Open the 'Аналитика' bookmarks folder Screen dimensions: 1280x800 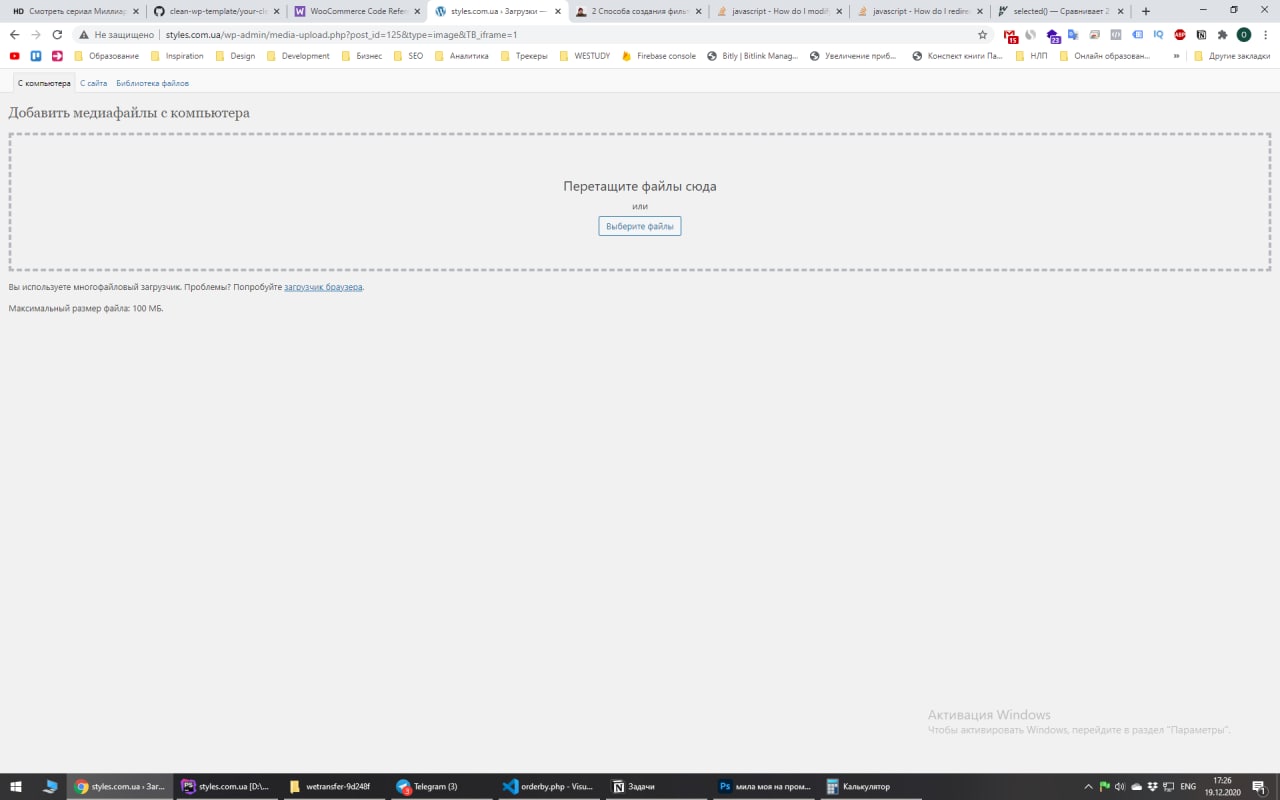point(461,56)
